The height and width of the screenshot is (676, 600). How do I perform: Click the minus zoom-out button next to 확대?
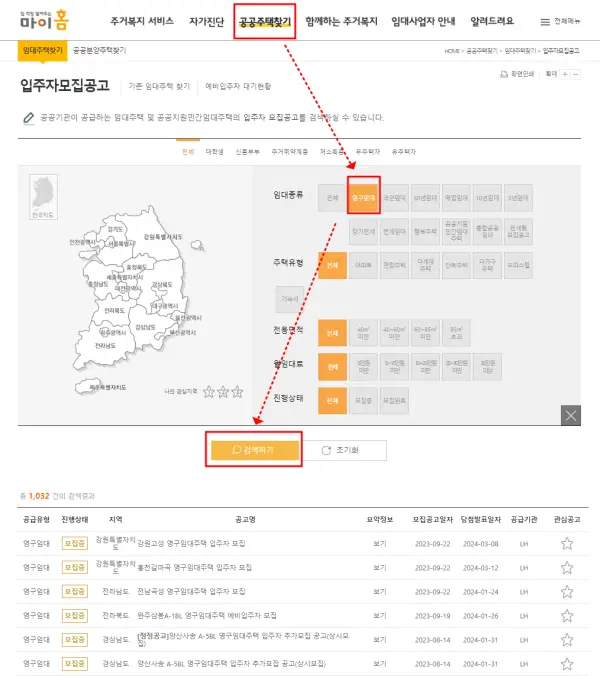click(x=575, y=74)
